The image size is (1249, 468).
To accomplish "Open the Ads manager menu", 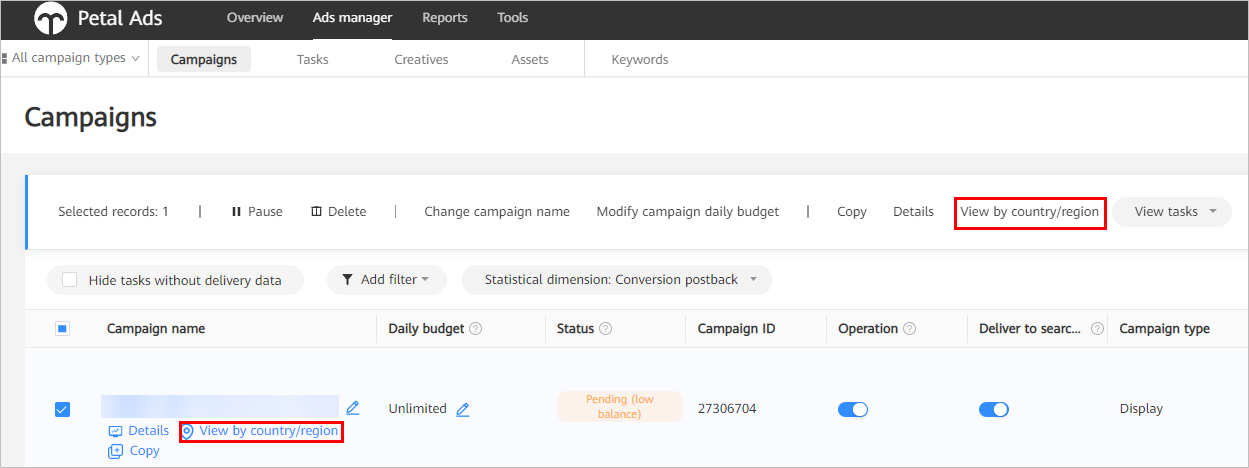I will tap(352, 18).
